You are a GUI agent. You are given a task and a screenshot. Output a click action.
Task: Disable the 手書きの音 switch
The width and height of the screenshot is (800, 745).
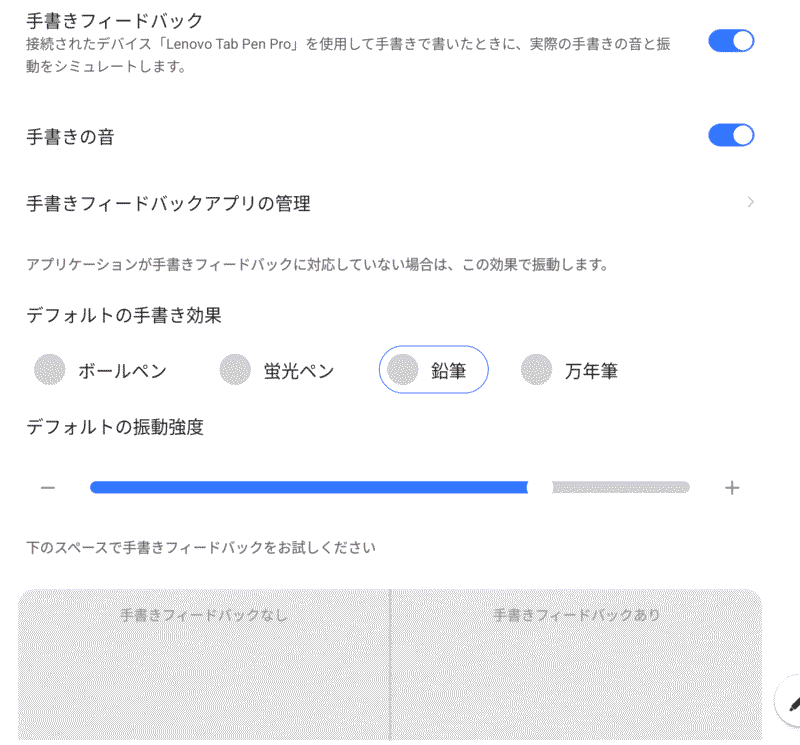(x=731, y=135)
